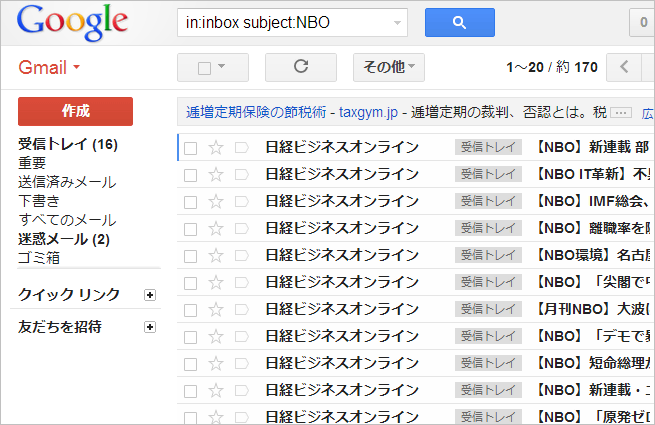
Task: Star the 【NBO環境】名古 email
Action: click(216, 256)
